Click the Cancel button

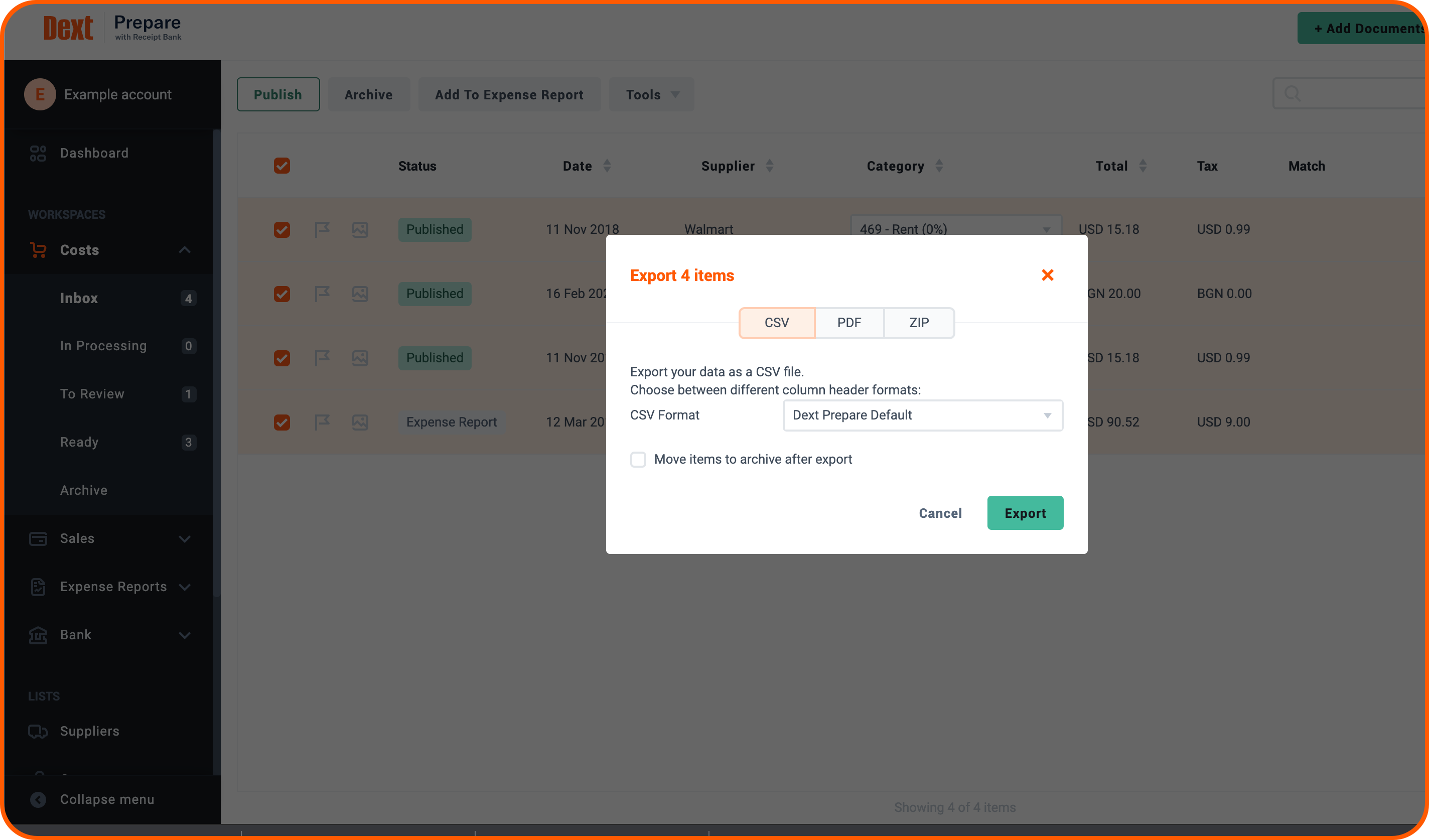coord(940,513)
